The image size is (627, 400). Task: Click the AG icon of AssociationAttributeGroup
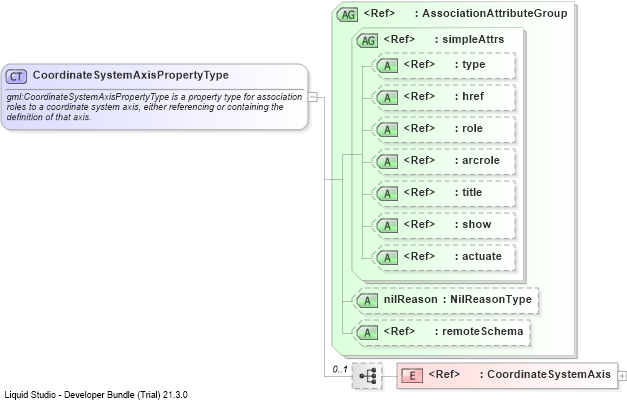347,15
